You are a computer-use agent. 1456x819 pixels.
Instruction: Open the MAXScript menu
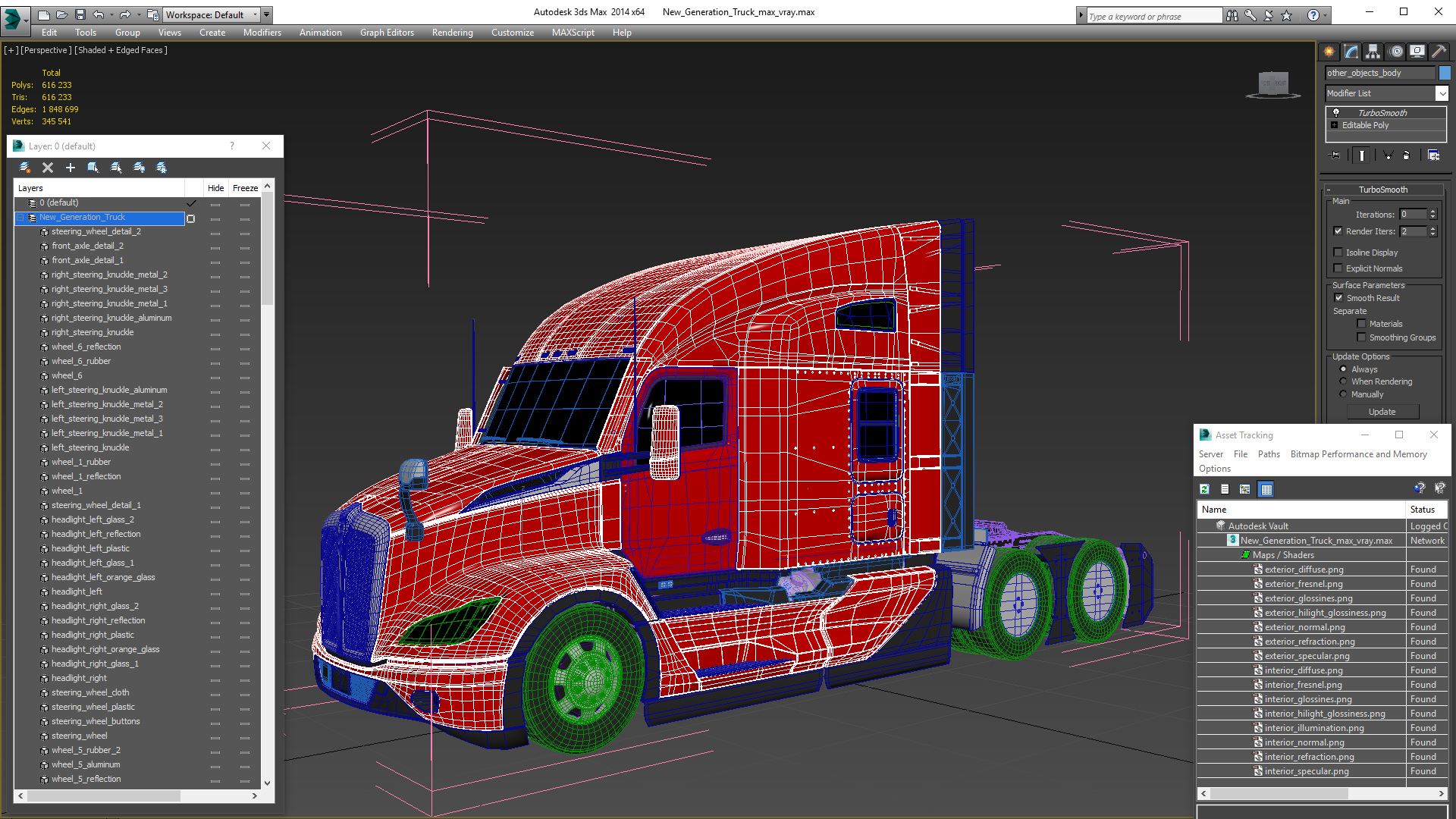point(573,33)
